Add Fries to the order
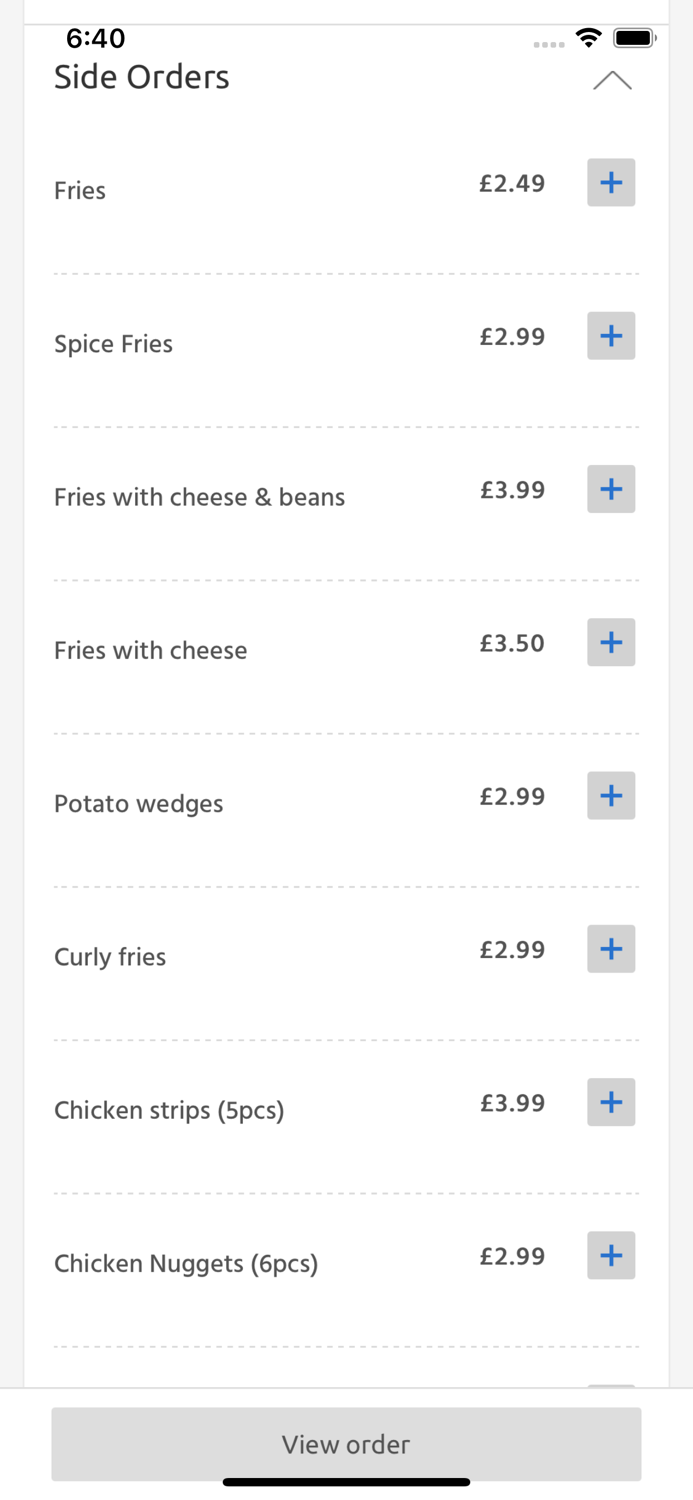693x1500 pixels. [x=611, y=182]
